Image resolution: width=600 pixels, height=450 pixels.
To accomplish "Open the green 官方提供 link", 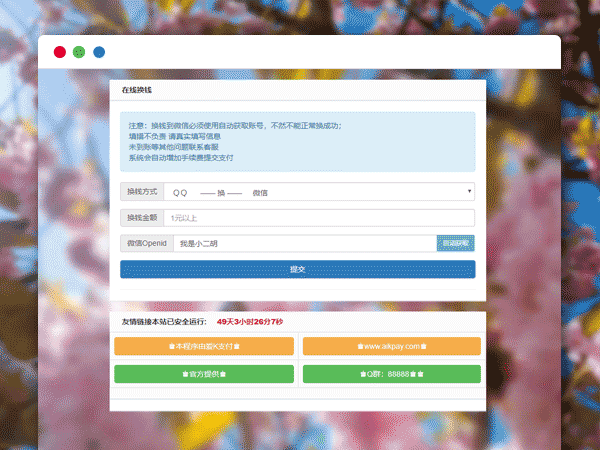I will click(x=204, y=374).
